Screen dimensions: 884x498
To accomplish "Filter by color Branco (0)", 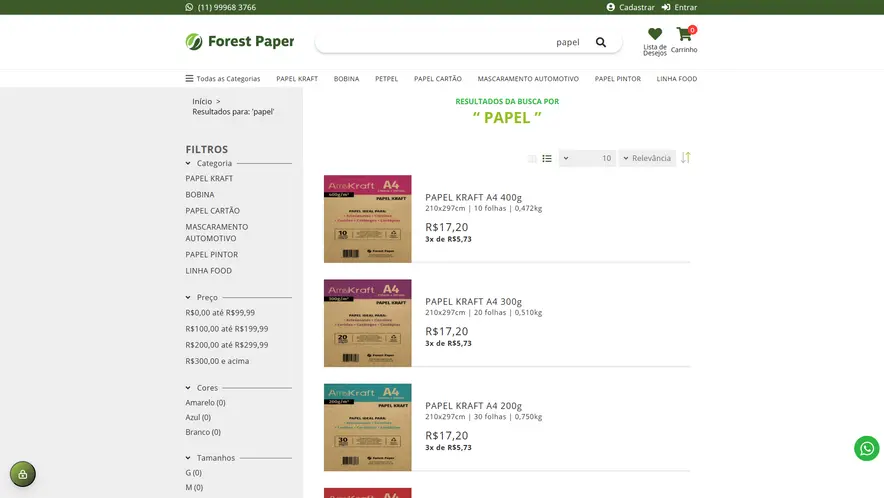I will [203, 432].
